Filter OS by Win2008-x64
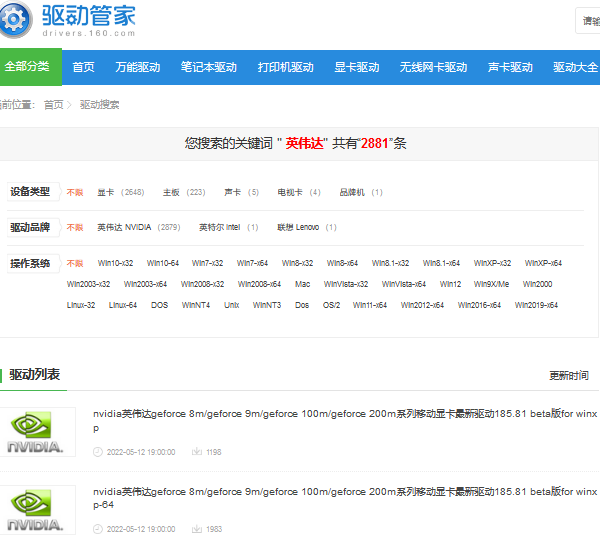600x547 pixels. 259,284
